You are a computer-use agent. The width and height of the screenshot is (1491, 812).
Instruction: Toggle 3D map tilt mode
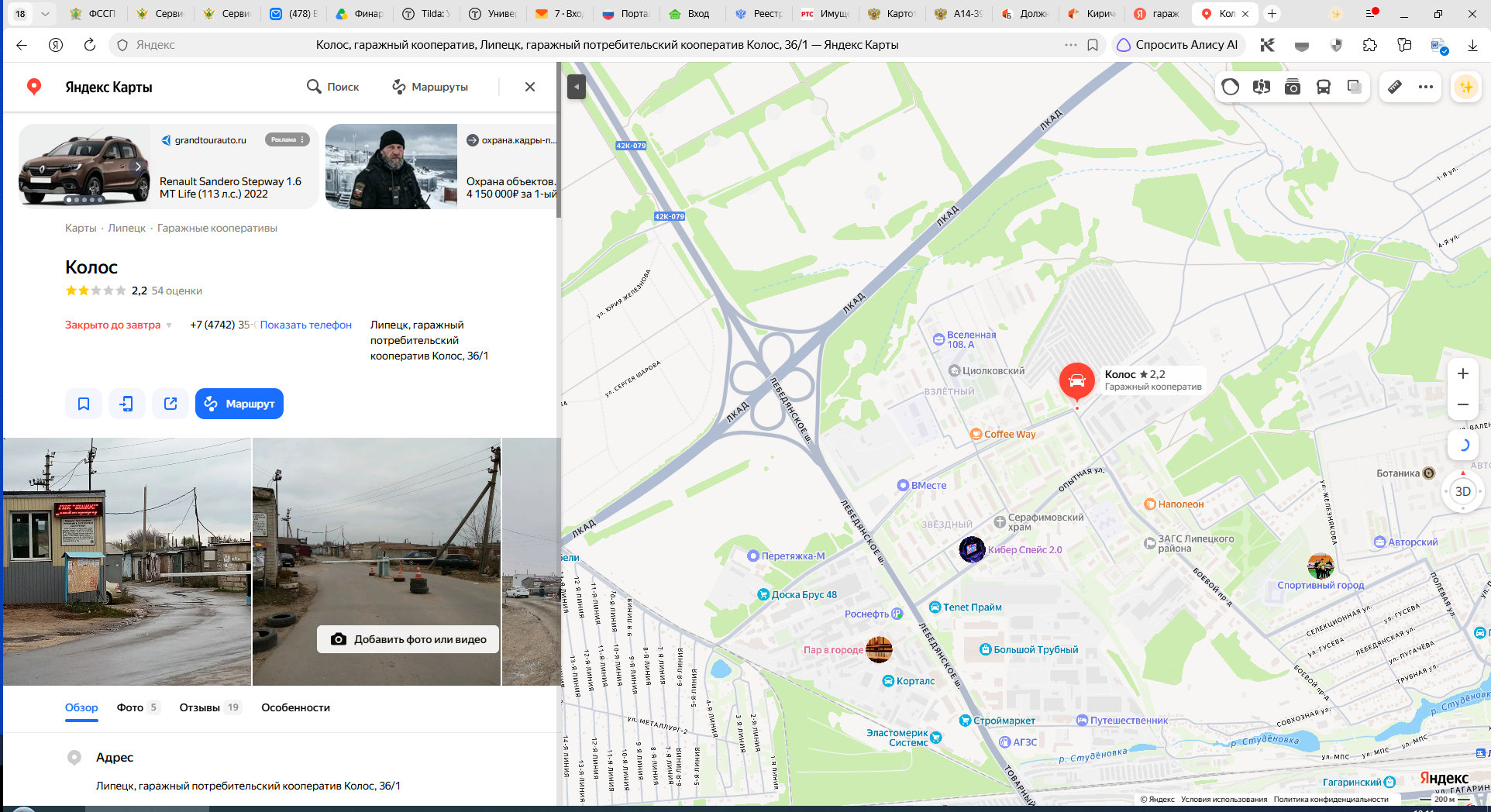1463,491
